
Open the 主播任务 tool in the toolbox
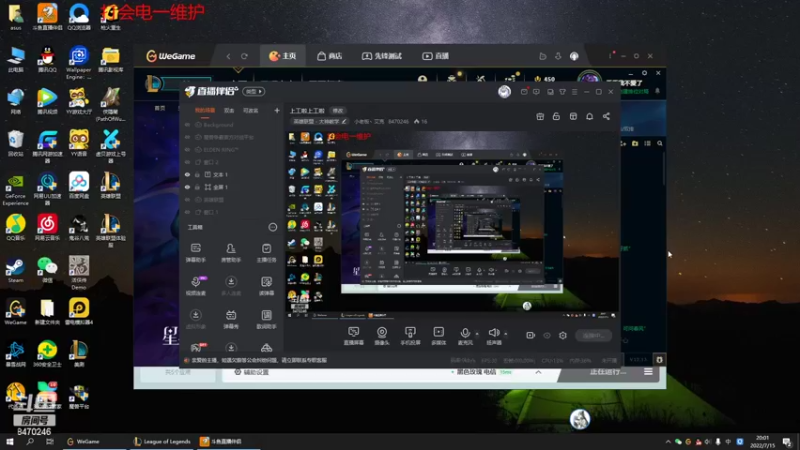point(266,252)
